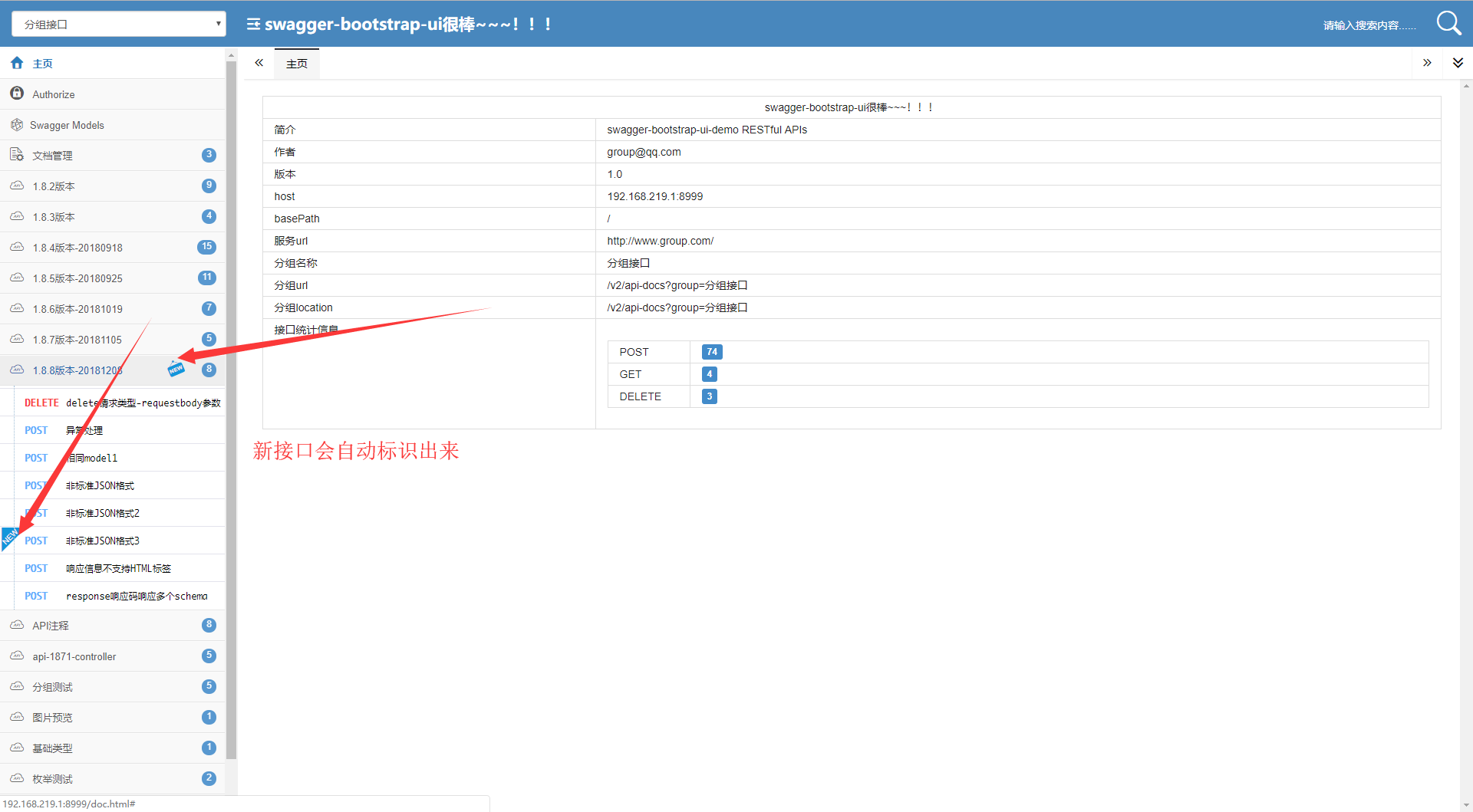Click the home icon beside 主页
Screen dimensions: 1473x812
(x=17, y=63)
